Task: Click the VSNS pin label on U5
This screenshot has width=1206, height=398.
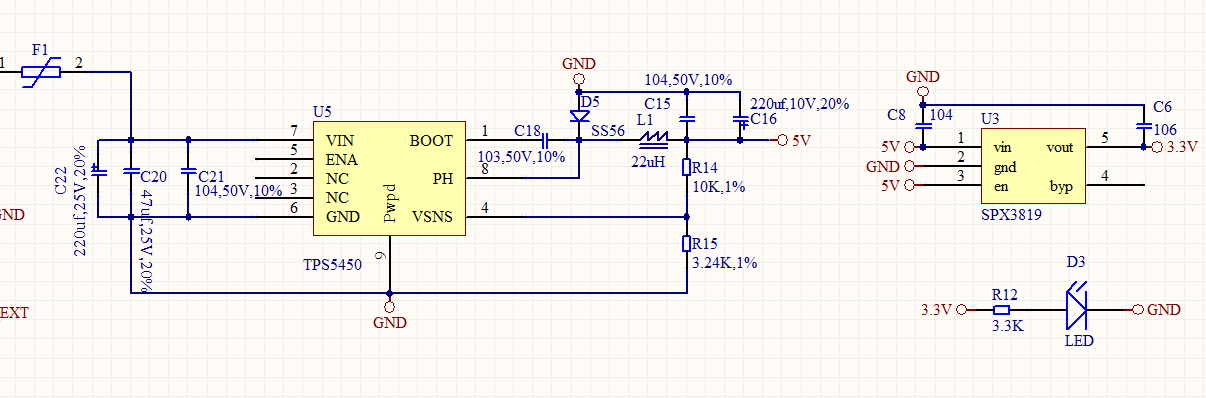Action: tap(432, 217)
